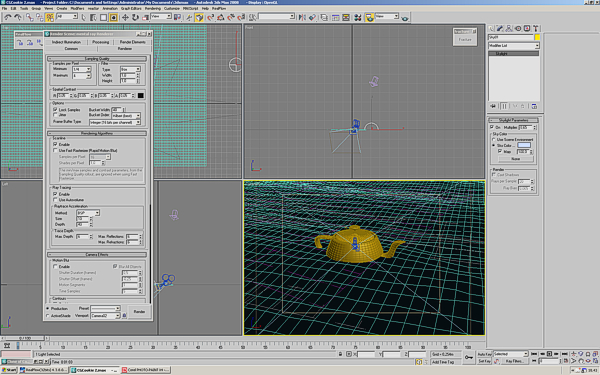Click the Spatial Contrast black color swatch
The height and width of the screenshot is (375, 600).
coord(141,95)
